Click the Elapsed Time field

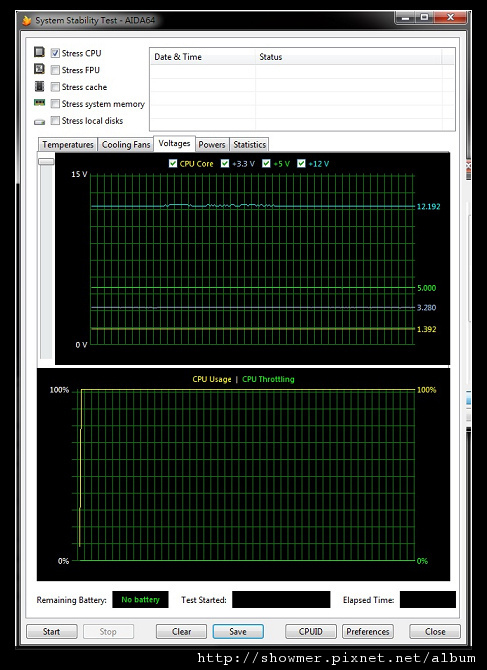click(x=428, y=599)
